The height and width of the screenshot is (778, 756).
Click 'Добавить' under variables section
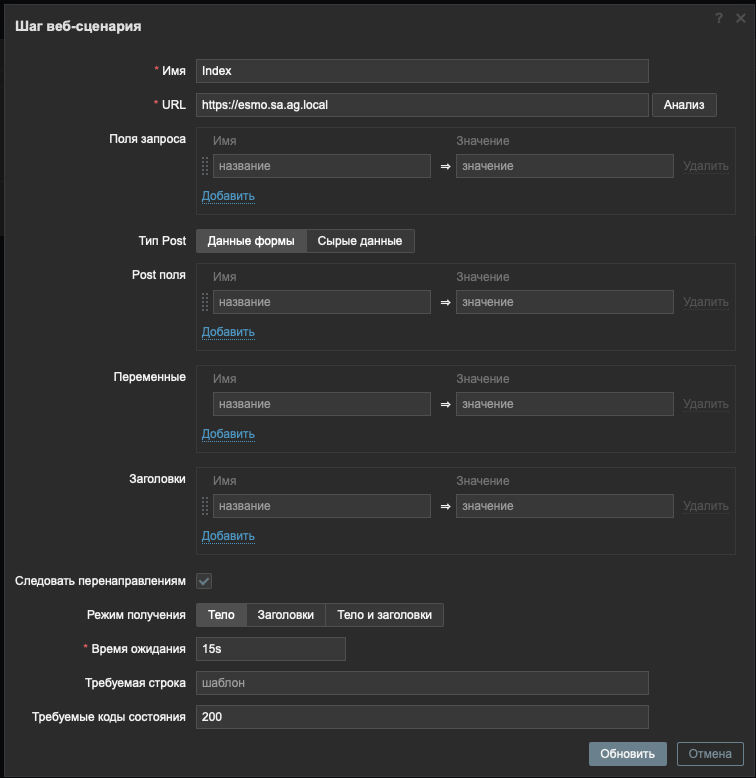tap(228, 434)
